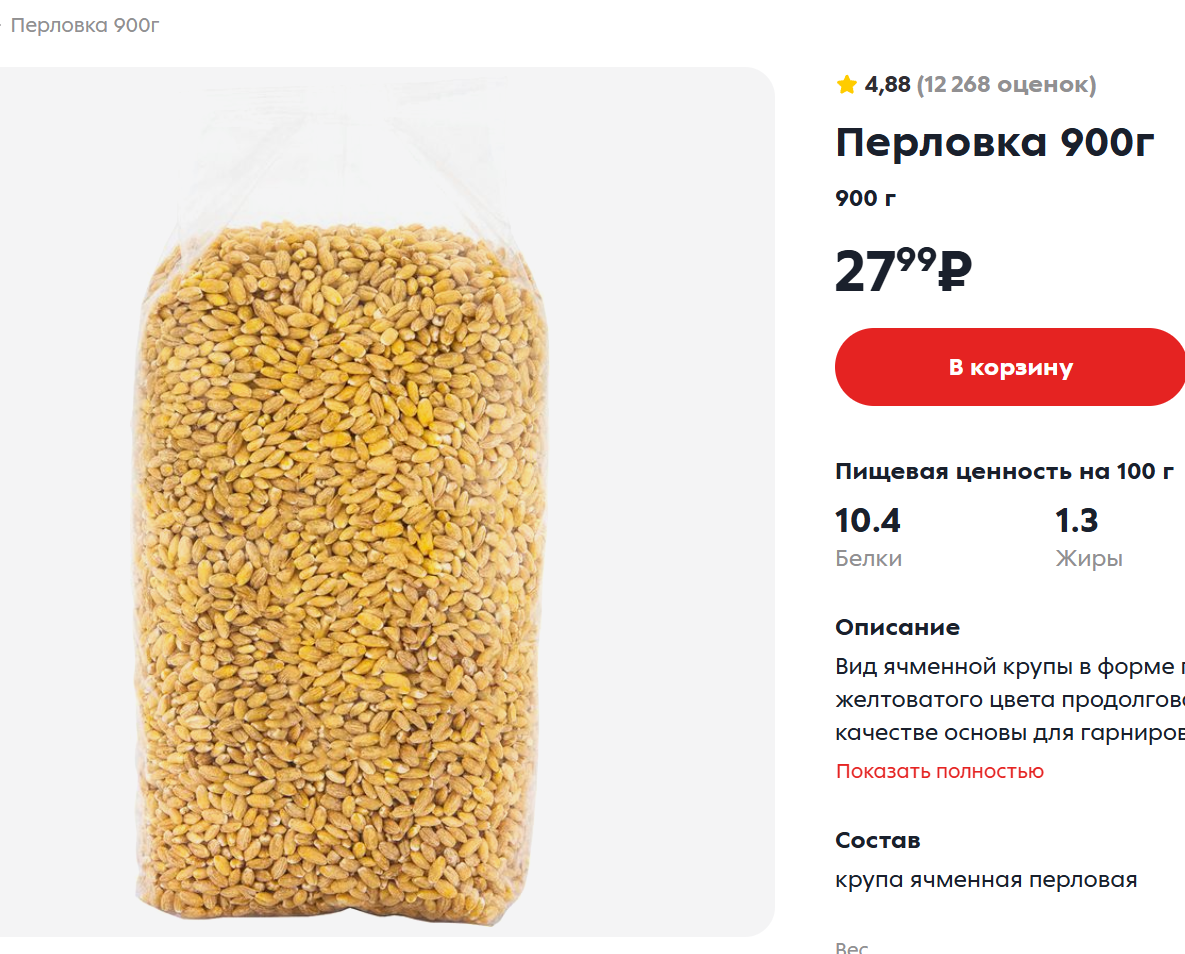Click the Перловка 900г product title heading

pos(995,143)
